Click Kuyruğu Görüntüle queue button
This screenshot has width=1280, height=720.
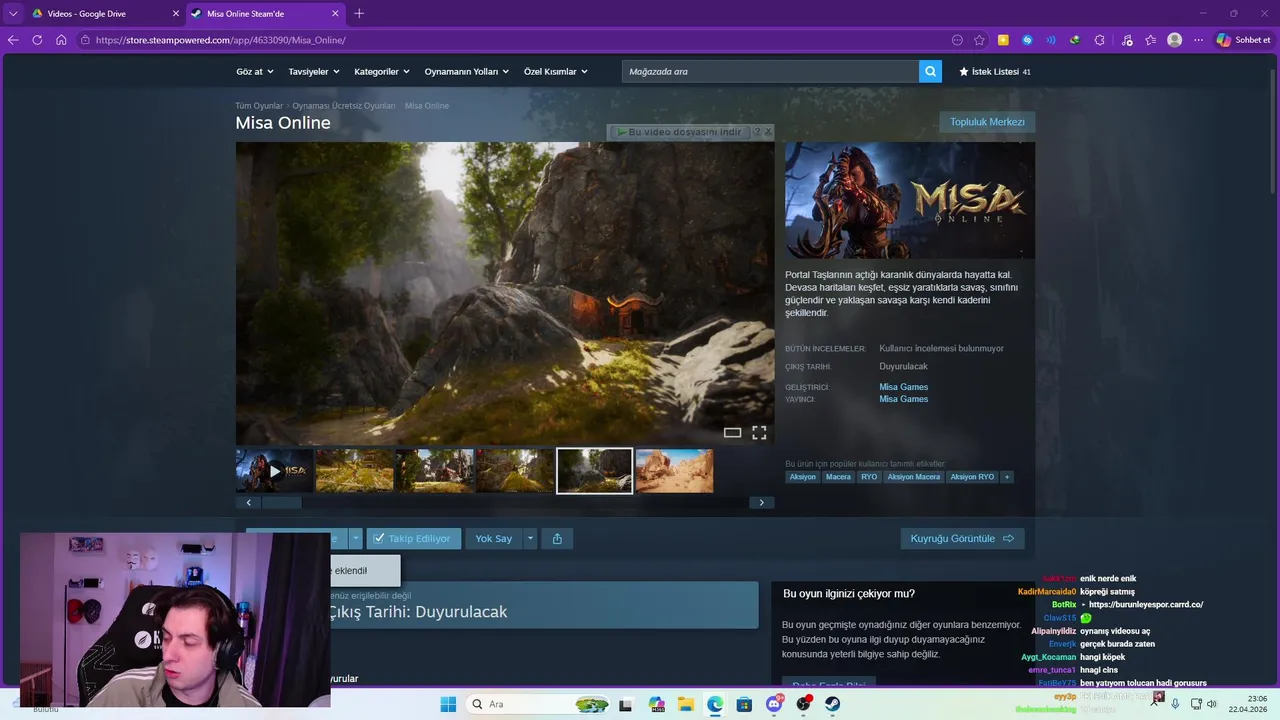coord(962,538)
